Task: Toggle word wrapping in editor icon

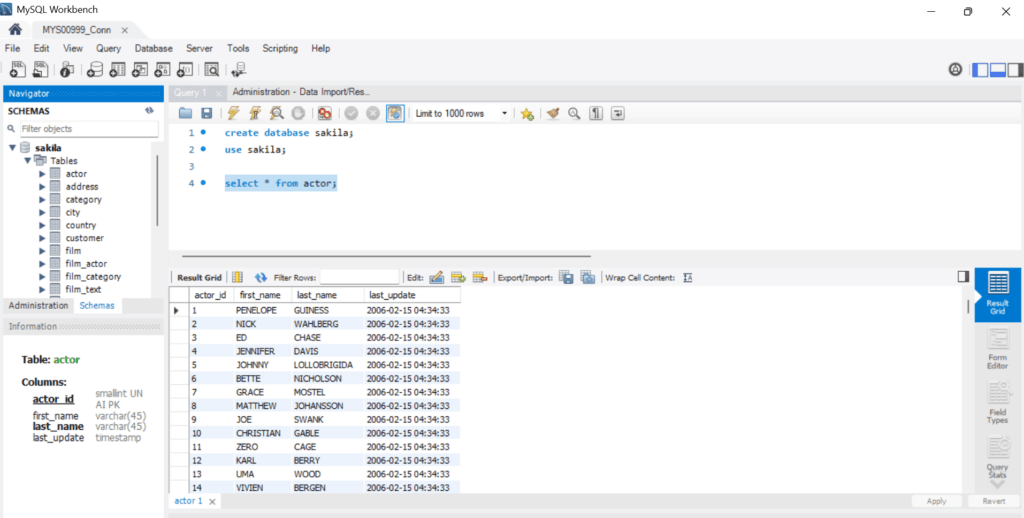Action: pyautogui.click(x=617, y=114)
